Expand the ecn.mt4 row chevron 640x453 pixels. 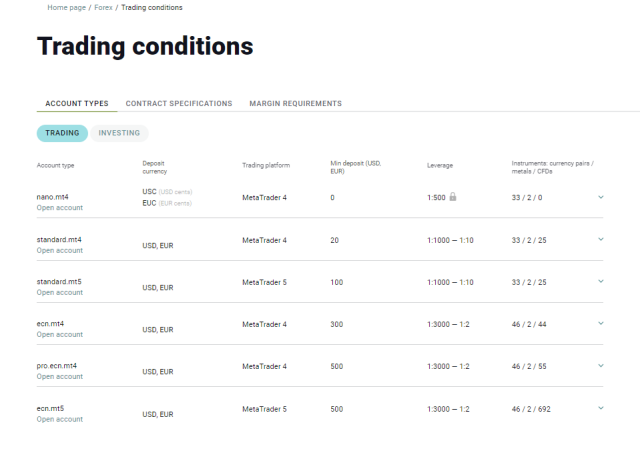click(x=601, y=323)
